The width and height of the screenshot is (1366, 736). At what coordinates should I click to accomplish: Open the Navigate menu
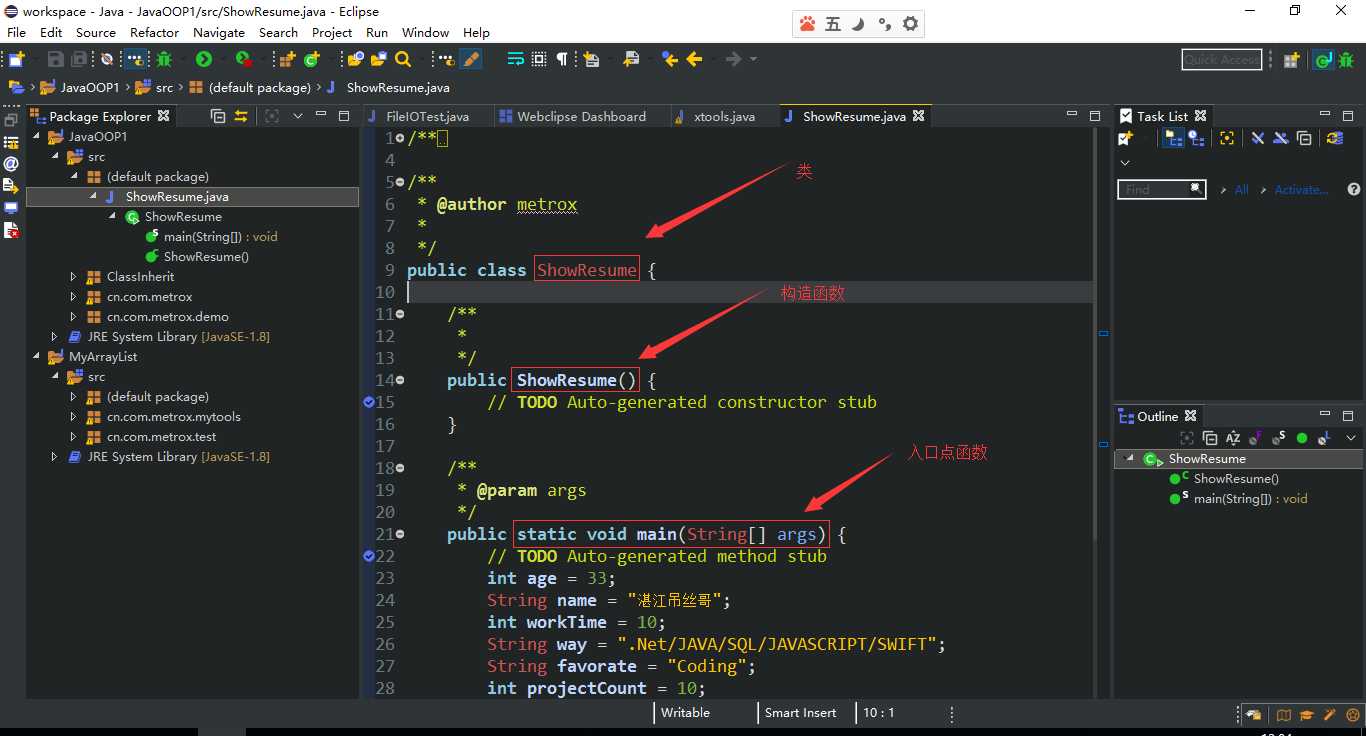(219, 32)
